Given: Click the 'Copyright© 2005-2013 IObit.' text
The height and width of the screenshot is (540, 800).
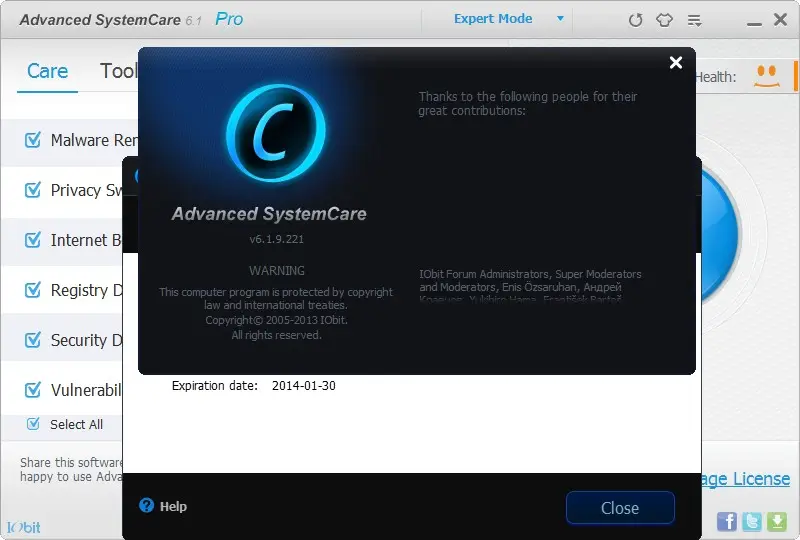Looking at the screenshot, I should click(x=277, y=320).
